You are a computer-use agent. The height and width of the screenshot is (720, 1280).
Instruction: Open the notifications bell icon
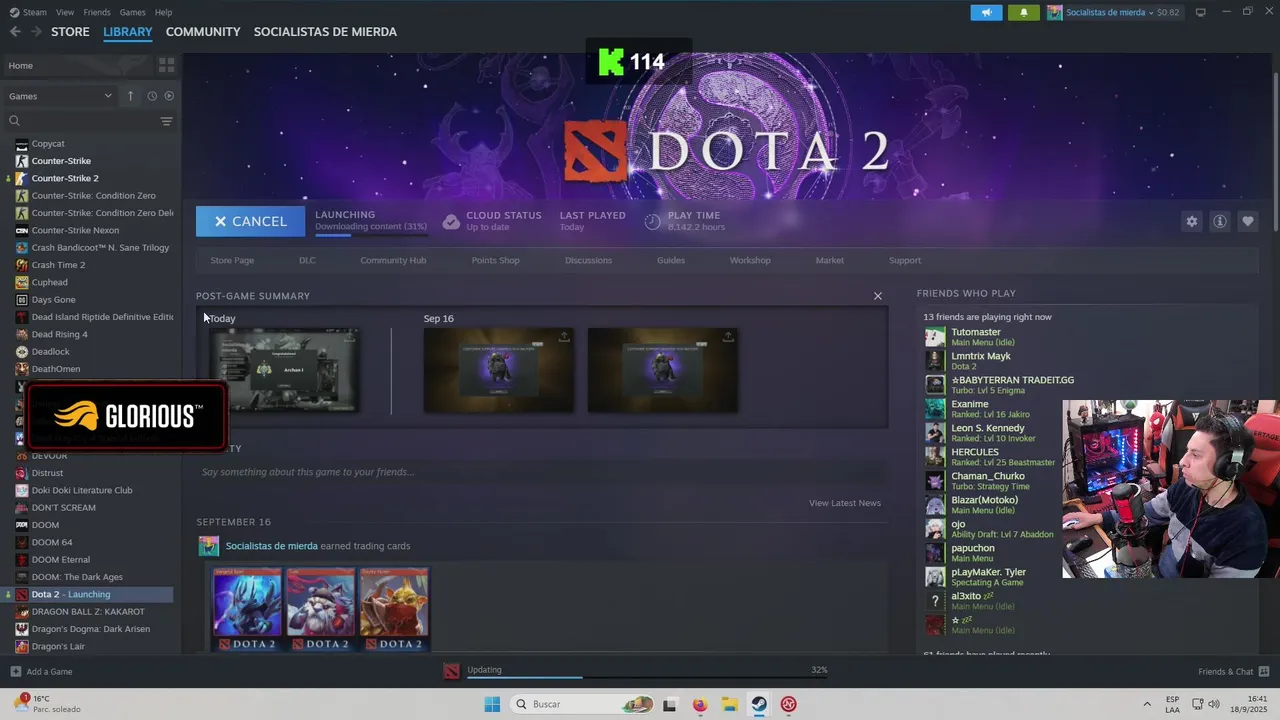tap(1023, 12)
